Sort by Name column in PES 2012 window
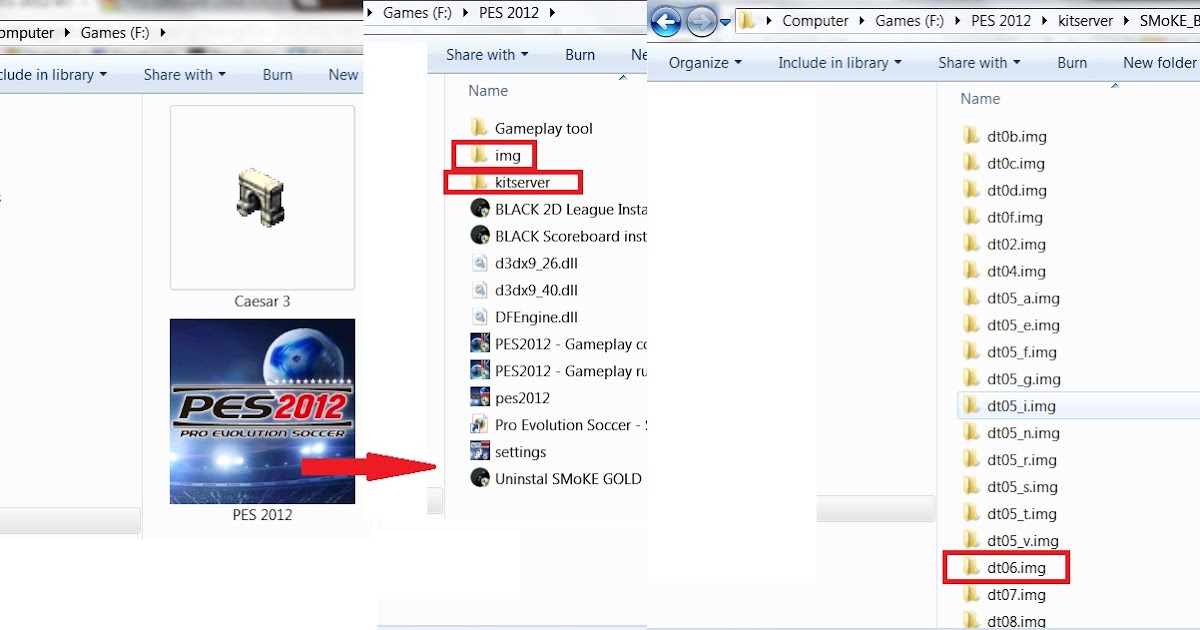Viewport: 1200px width, 630px height. tap(488, 91)
